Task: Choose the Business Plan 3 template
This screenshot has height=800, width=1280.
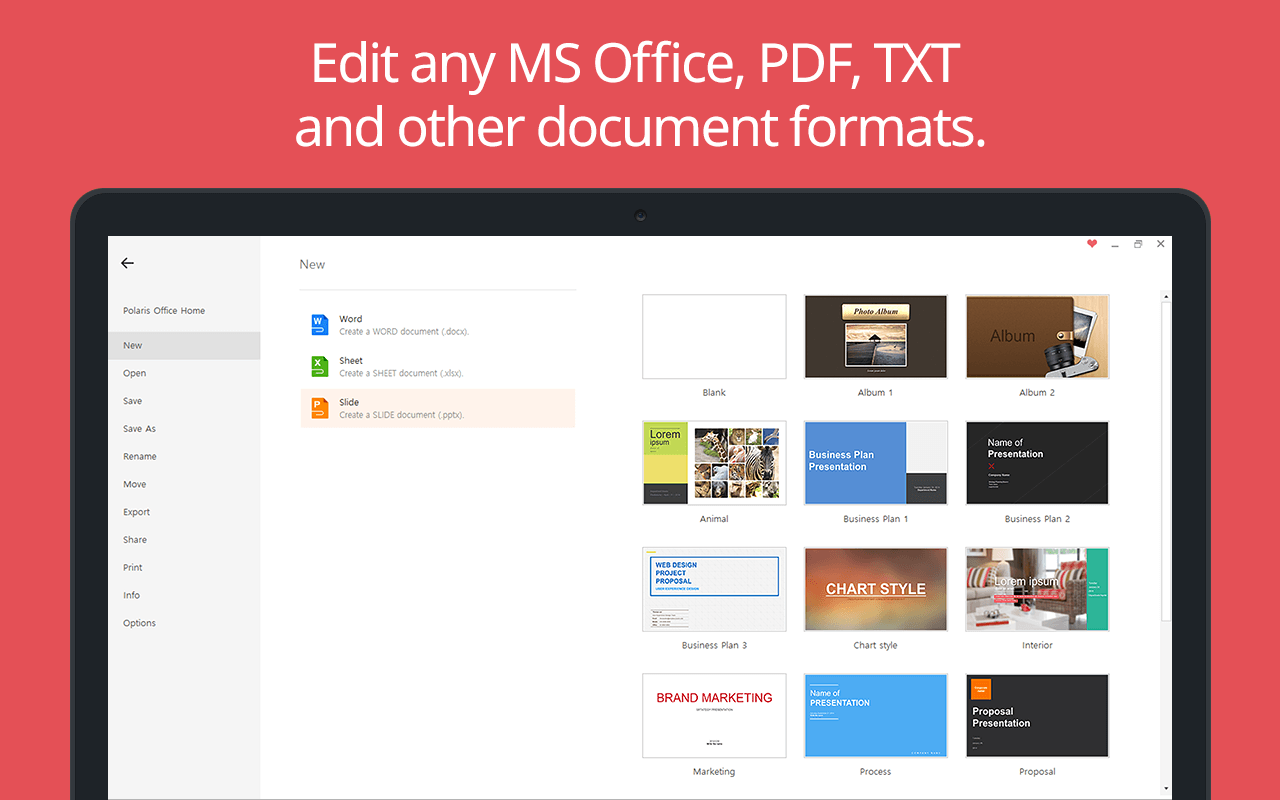Action: coord(714,589)
